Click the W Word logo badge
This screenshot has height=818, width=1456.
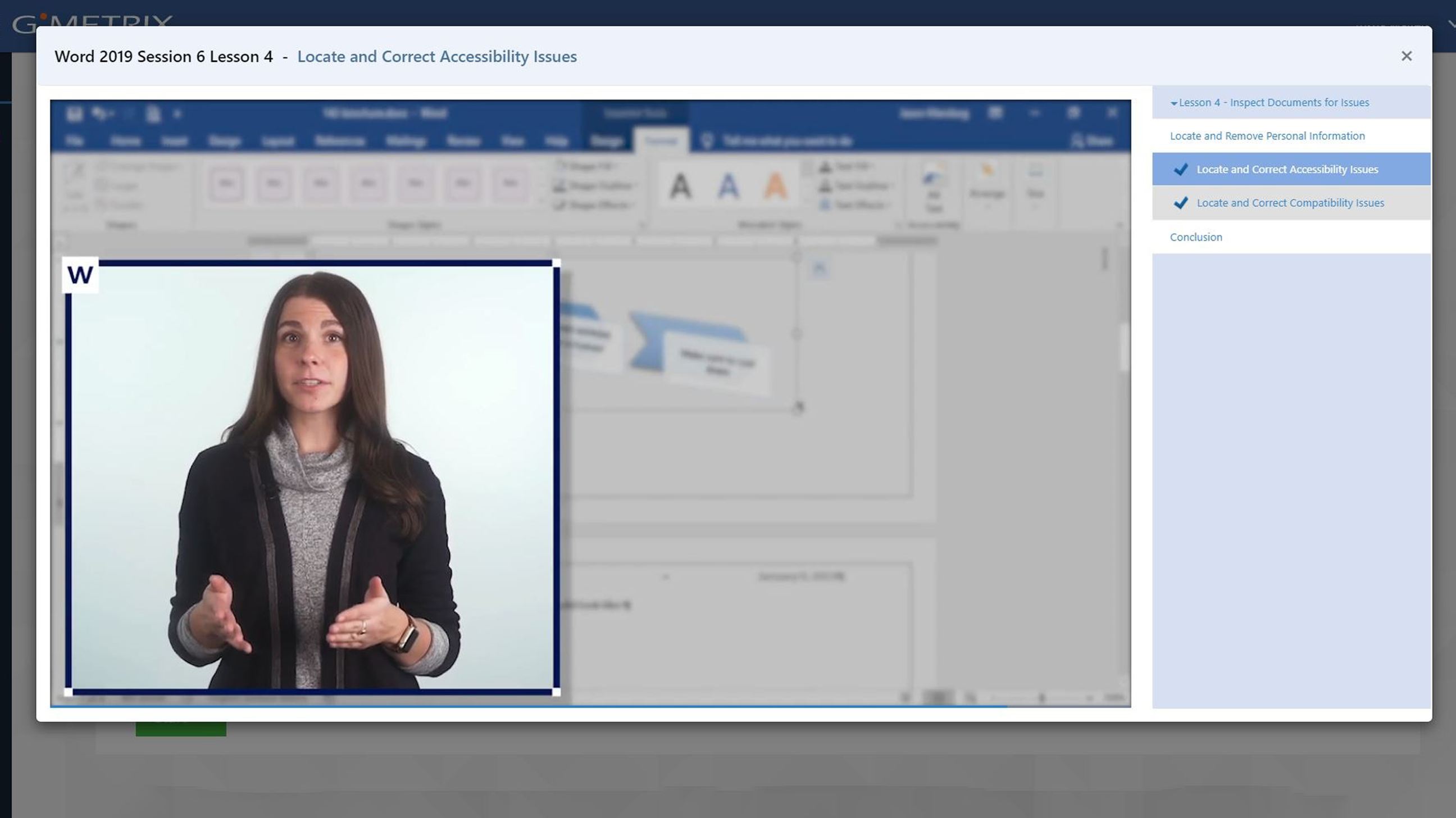(80, 275)
